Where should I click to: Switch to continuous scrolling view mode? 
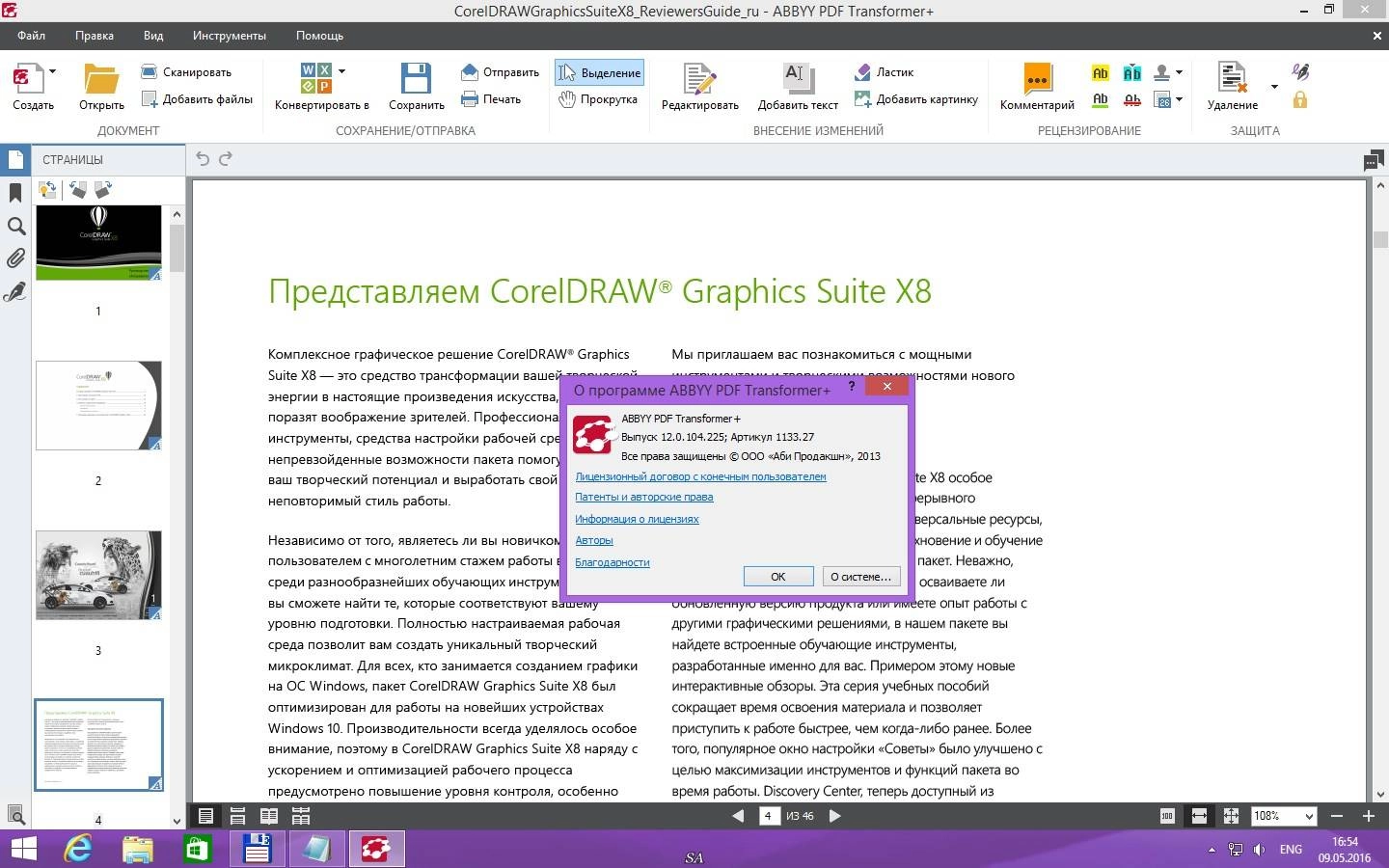click(237, 816)
